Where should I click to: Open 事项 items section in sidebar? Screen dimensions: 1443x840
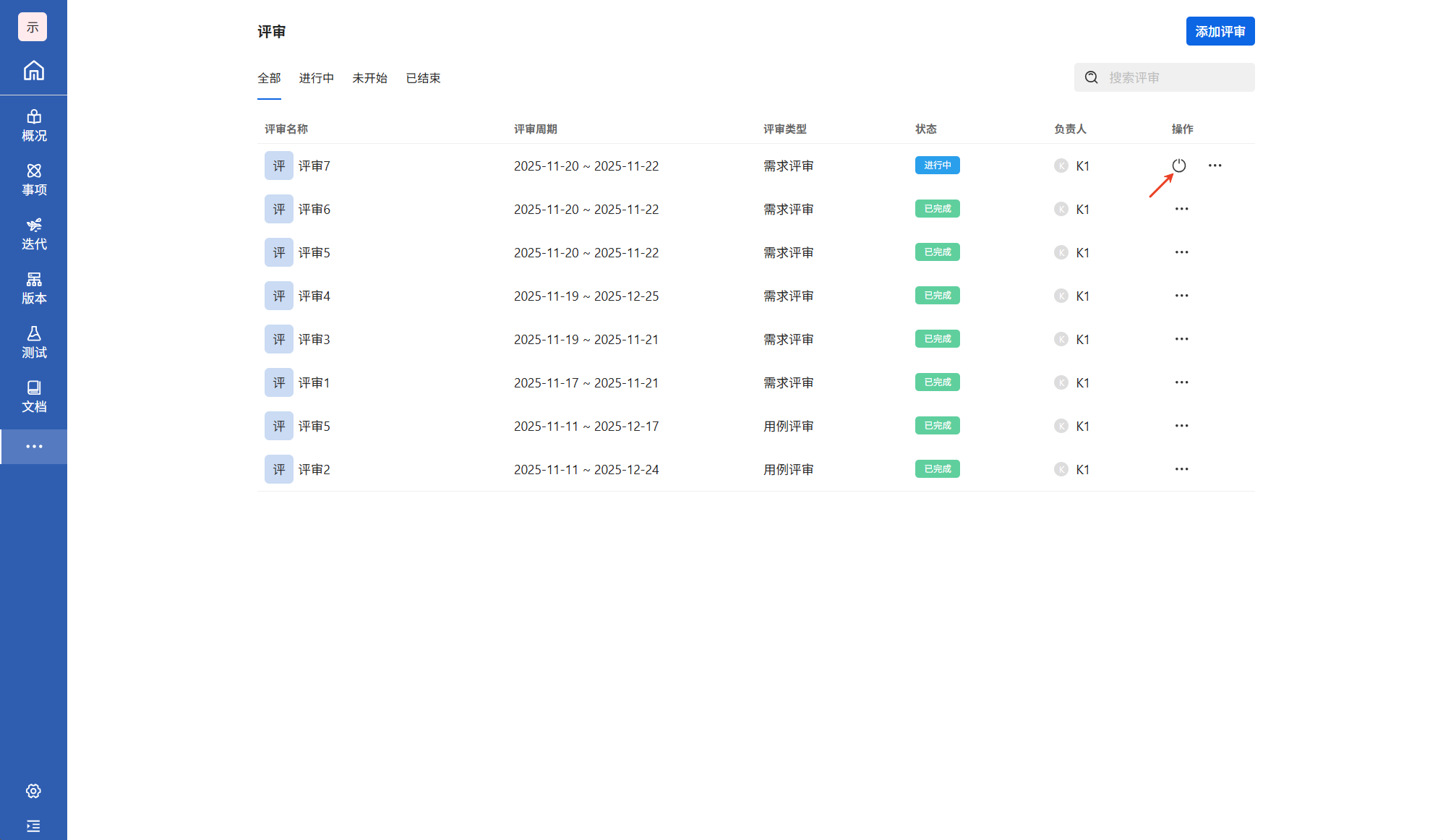click(x=33, y=180)
